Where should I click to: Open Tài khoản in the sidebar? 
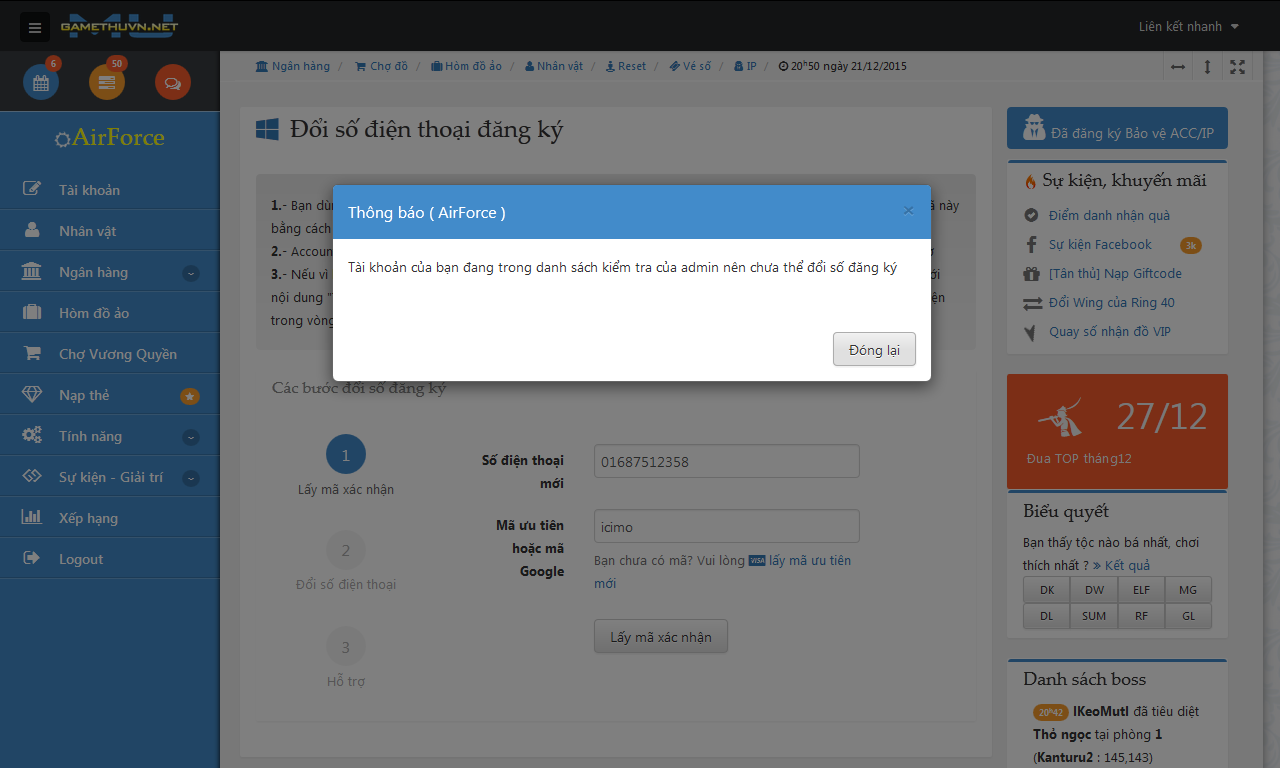tap(89, 190)
